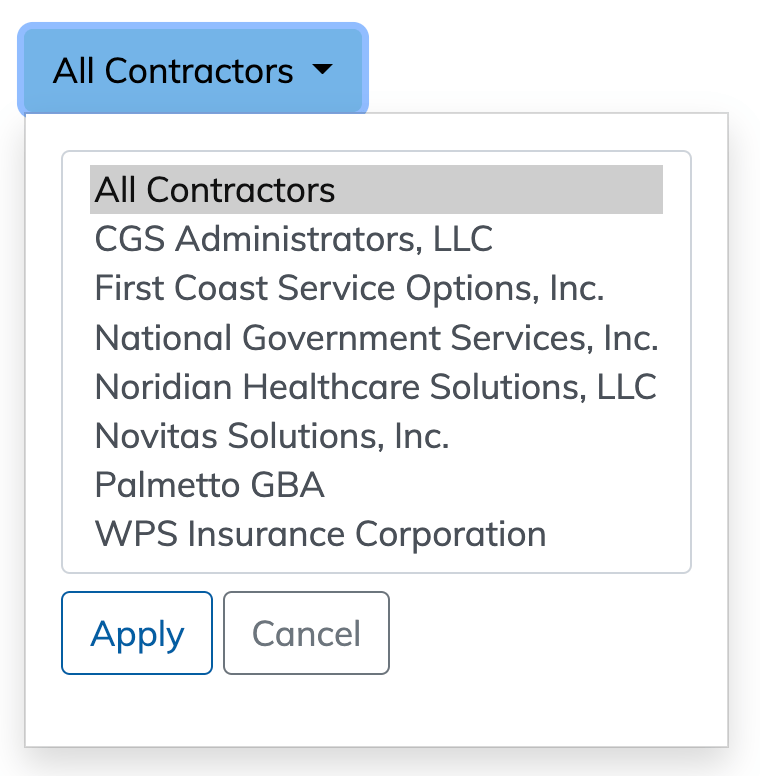The height and width of the screenshot is (776, 760).
Task: Click the caret arrow beside All Contractors
Action: 321,71
